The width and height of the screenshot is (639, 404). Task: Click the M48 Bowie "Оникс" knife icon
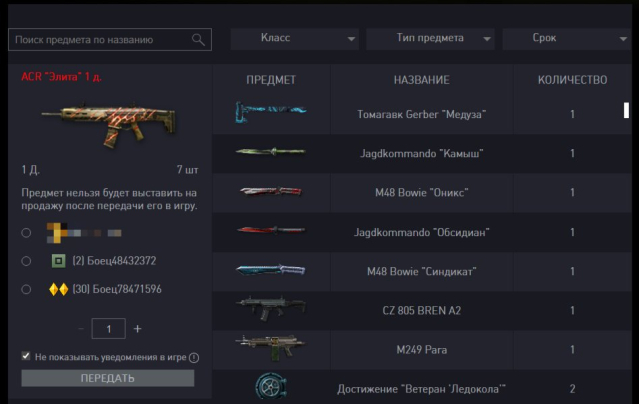coord(271,191)
